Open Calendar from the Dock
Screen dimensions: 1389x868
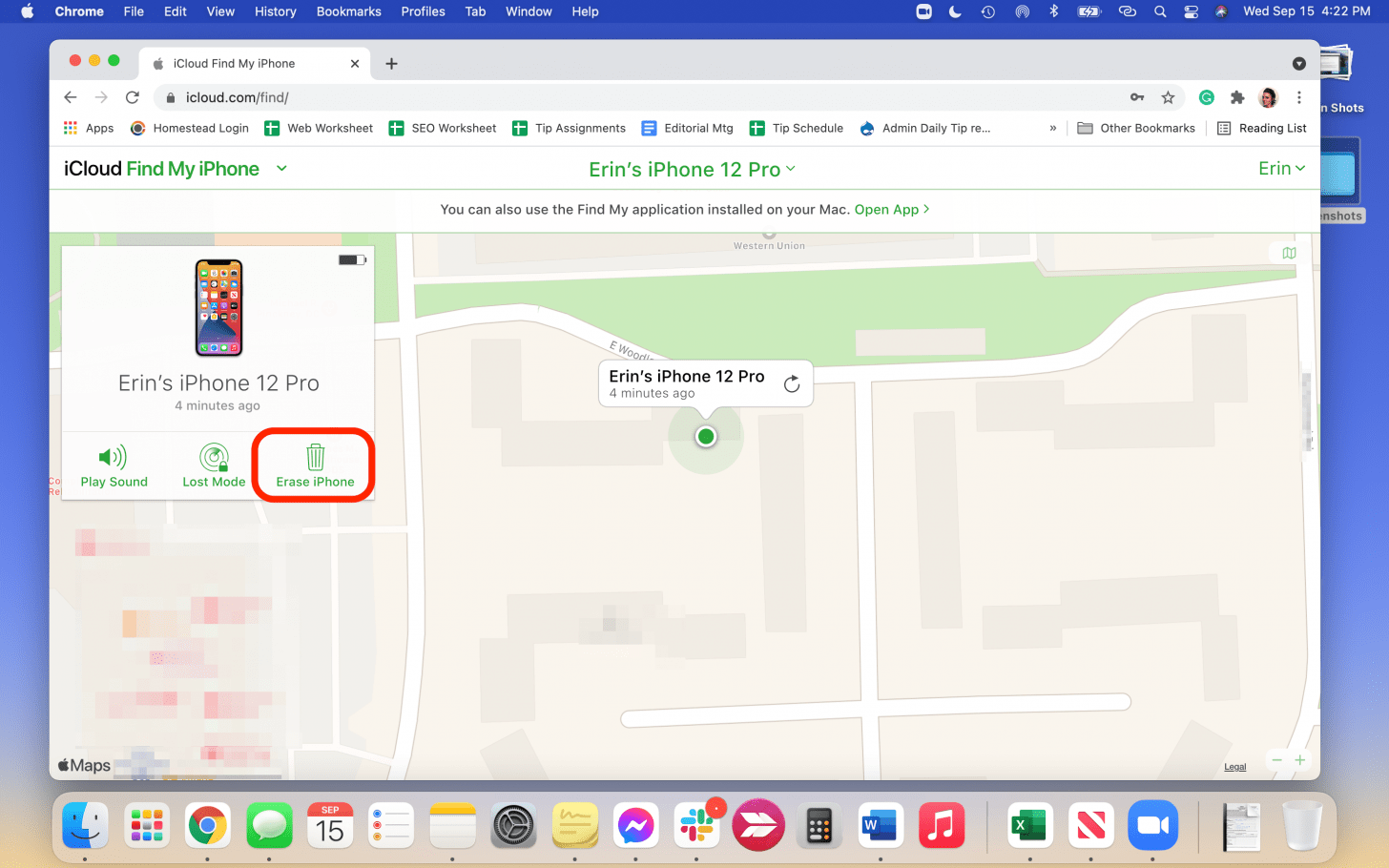[x=330, y=826]
